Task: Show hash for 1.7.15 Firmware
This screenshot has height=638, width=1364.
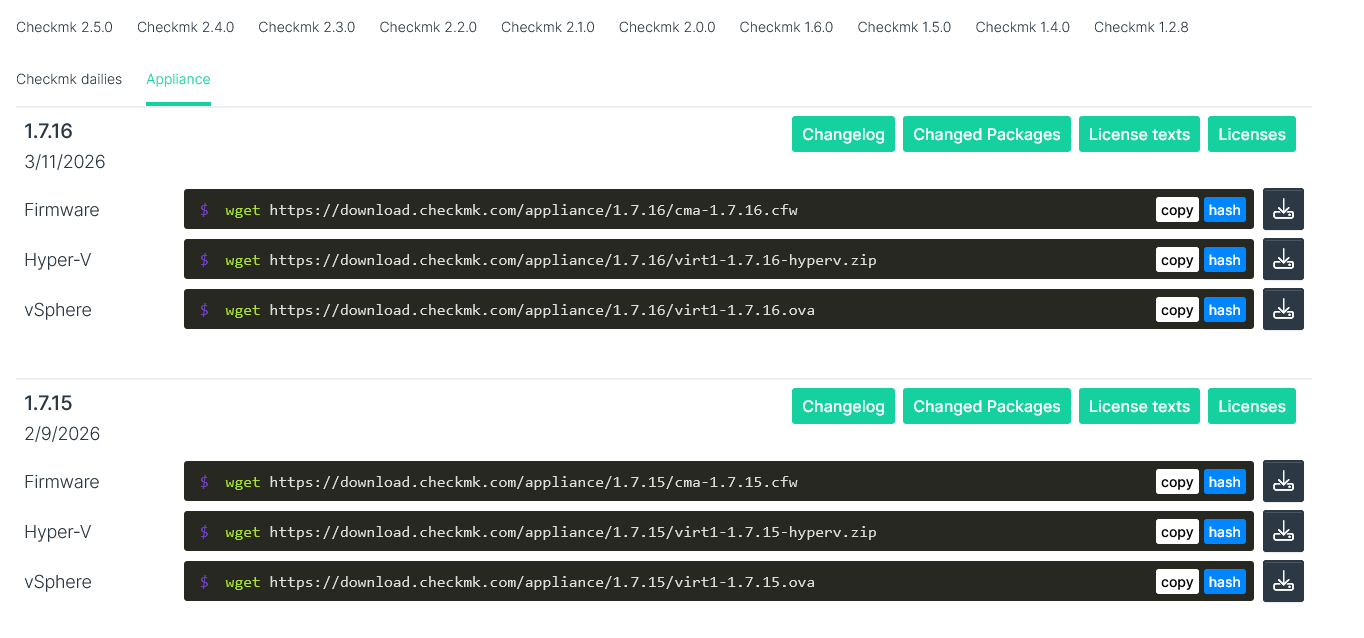Action: pyautogui.click(x=1224, y=481)
